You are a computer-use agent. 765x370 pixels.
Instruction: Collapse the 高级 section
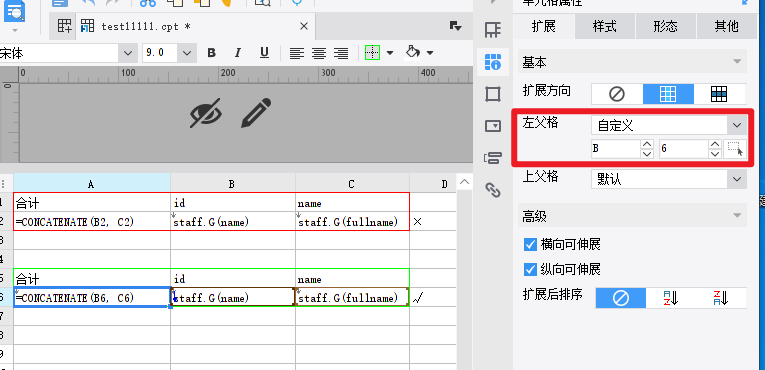(x=737, y=215)
